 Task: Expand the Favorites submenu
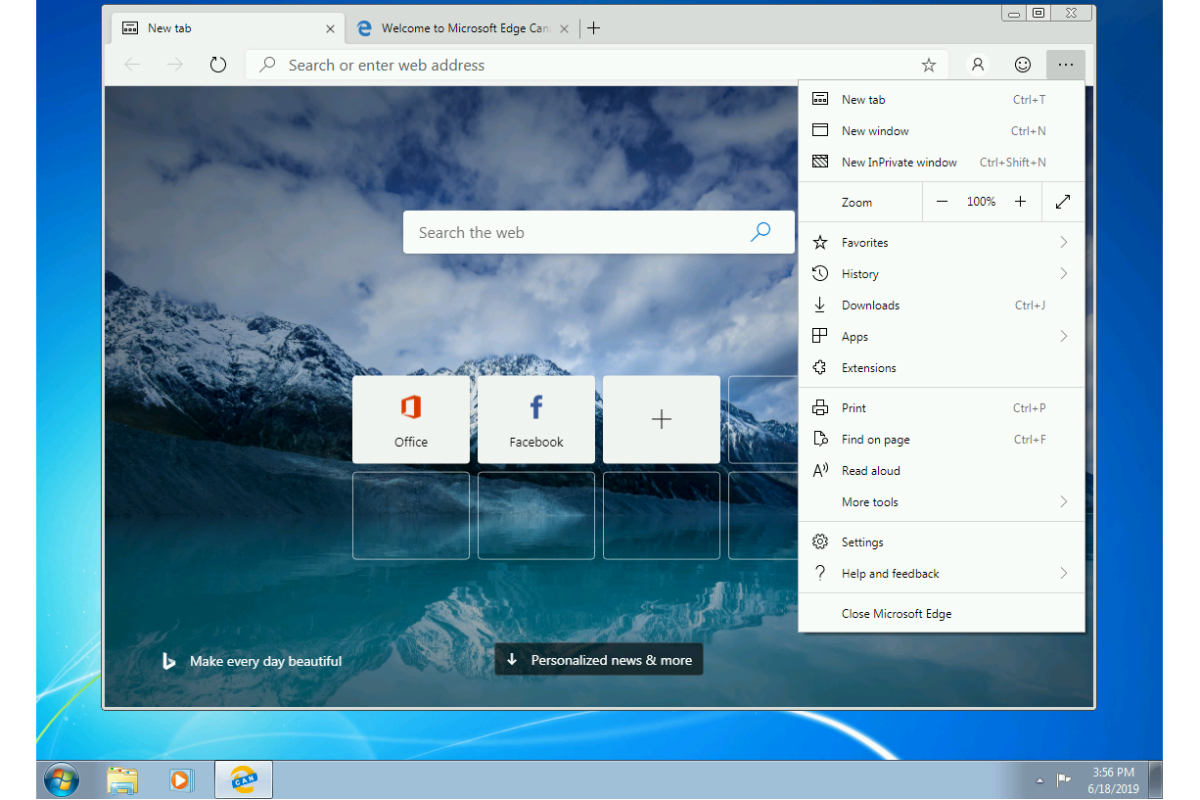click(x=940, y=242)
